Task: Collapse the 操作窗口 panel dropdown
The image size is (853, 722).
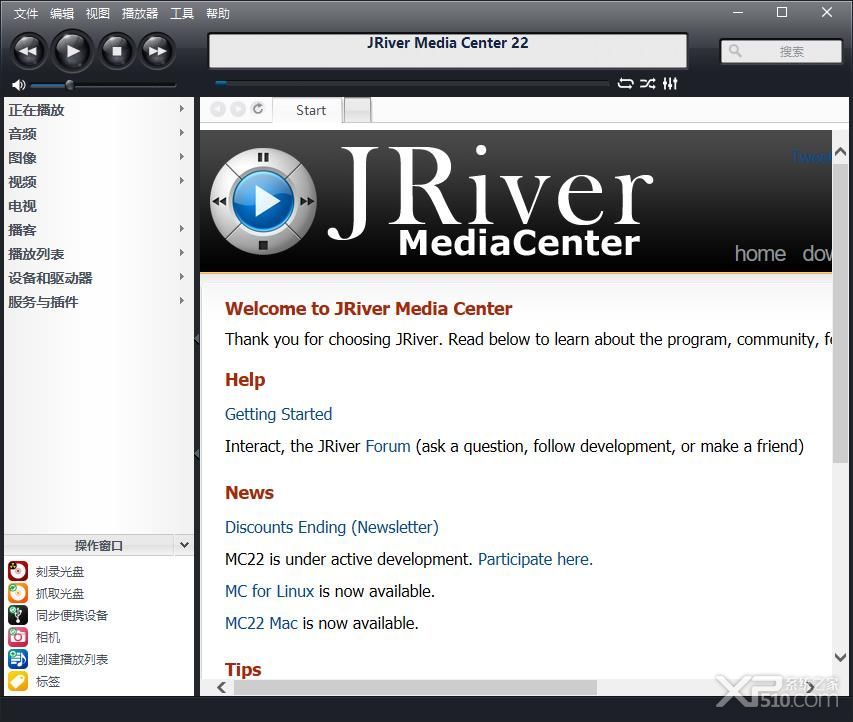Action: click(184, 545)
